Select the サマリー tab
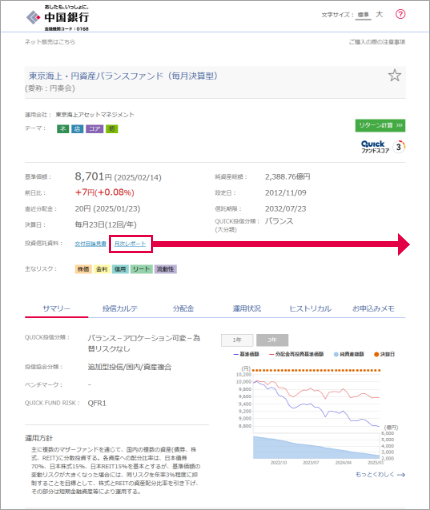430x510 pixels. [x=56, y=309]
